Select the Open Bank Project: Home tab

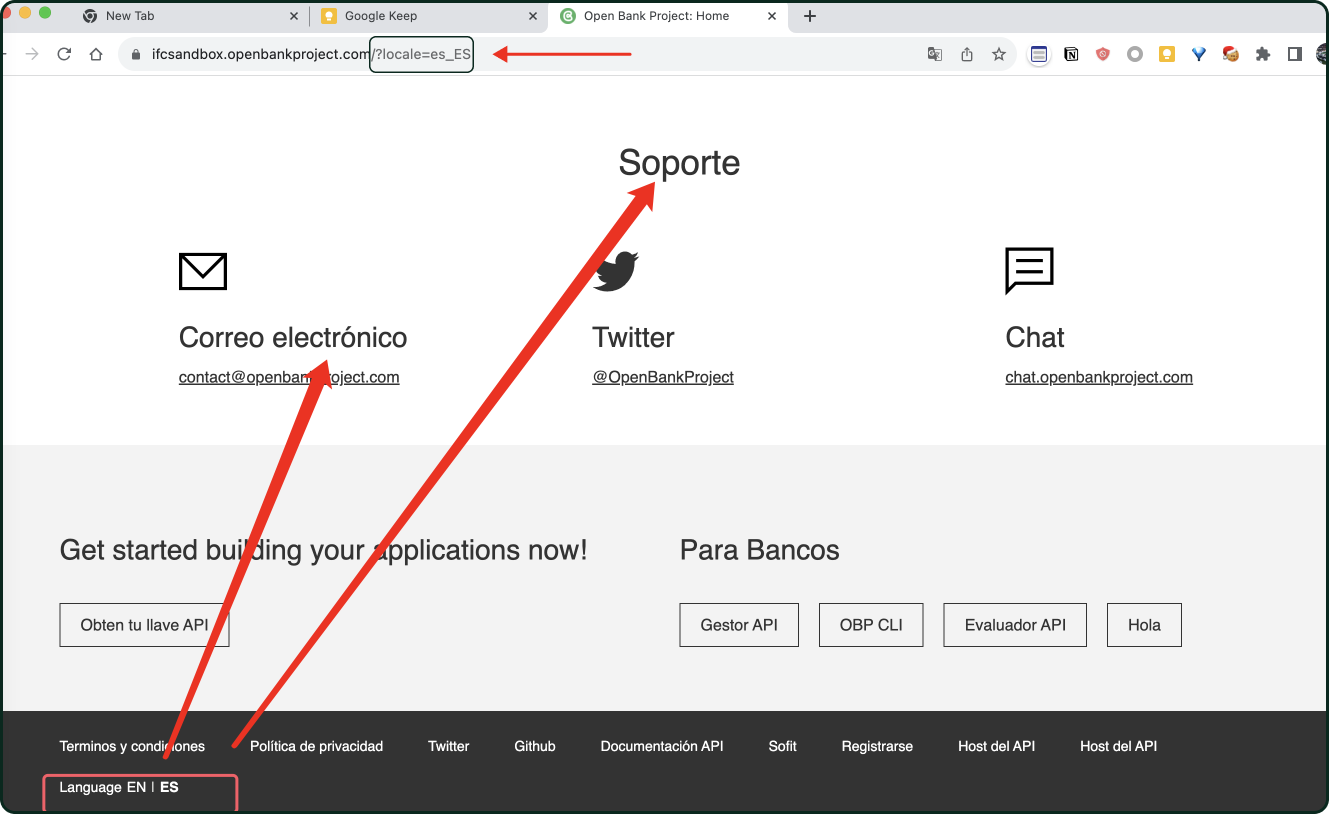668,16
